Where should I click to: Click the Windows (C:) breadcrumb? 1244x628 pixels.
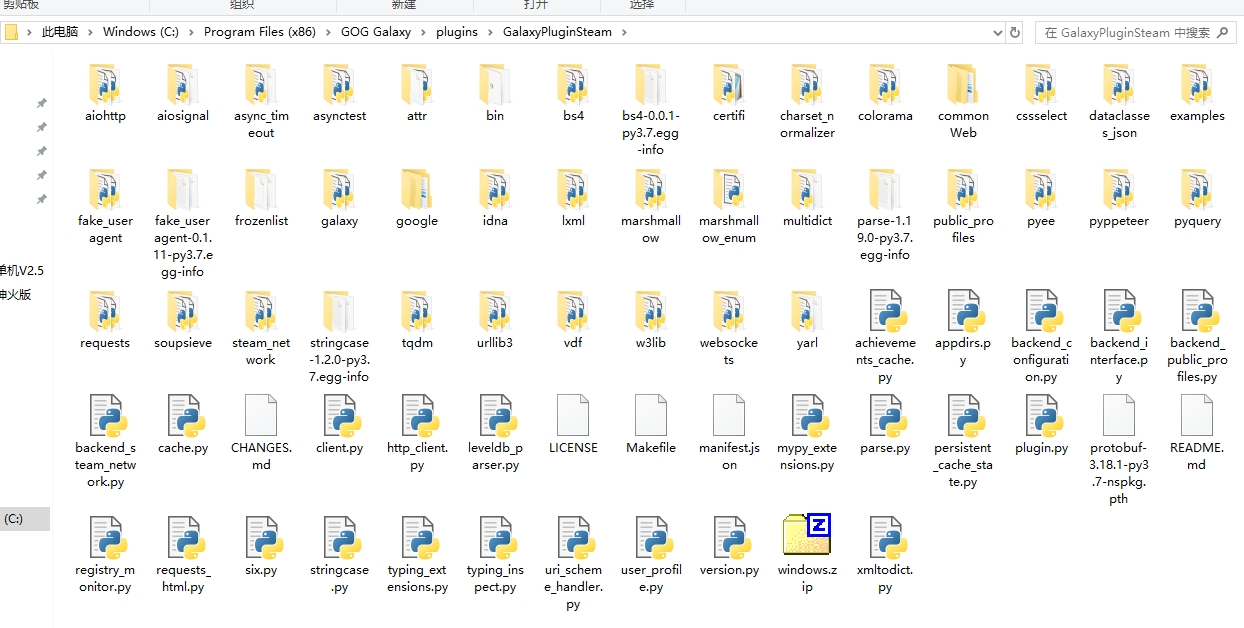click(140, 32)
